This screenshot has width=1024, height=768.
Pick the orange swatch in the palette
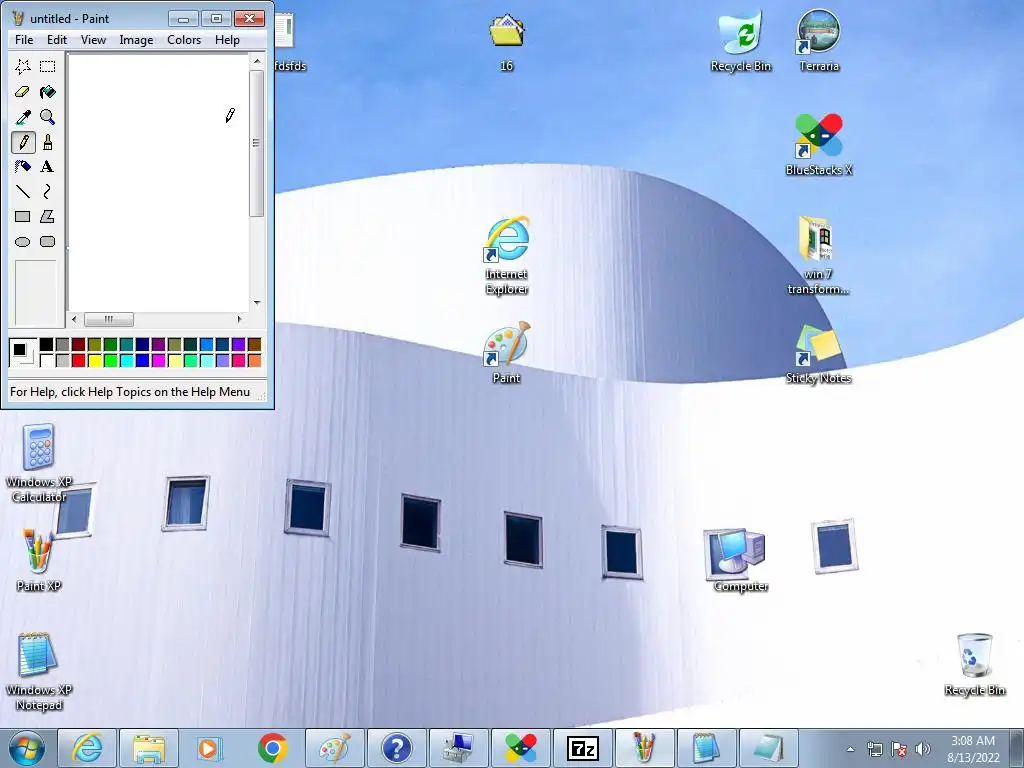[254, 360]
